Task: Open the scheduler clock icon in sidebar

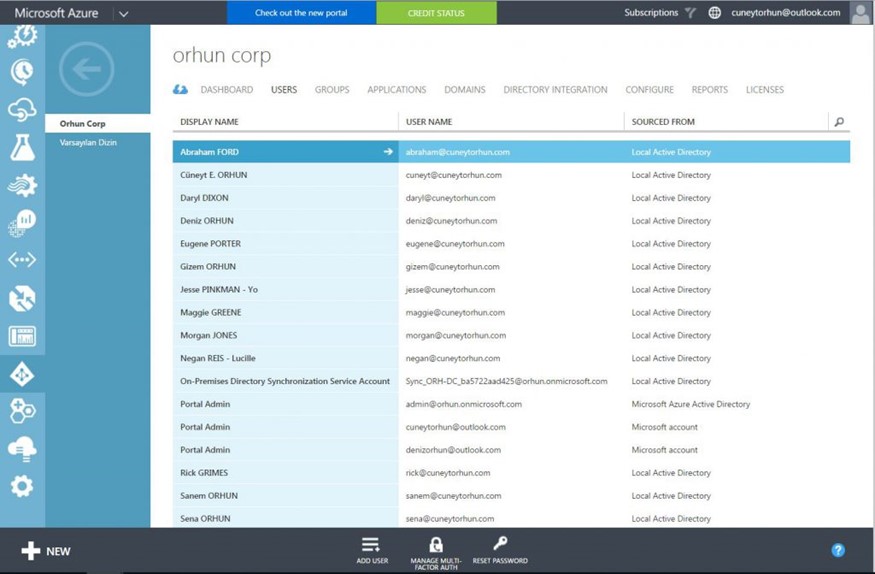Action: click(x=22, y=72)
